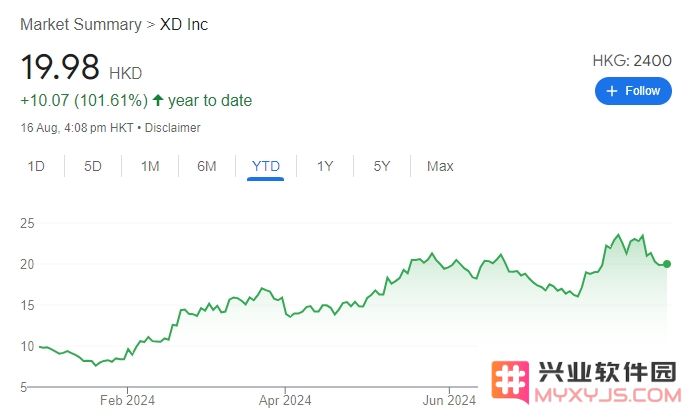The height and width of the screenshot is (419, 694).
Task: Click the XD Inc company title
Action: (x=184, y=24)
